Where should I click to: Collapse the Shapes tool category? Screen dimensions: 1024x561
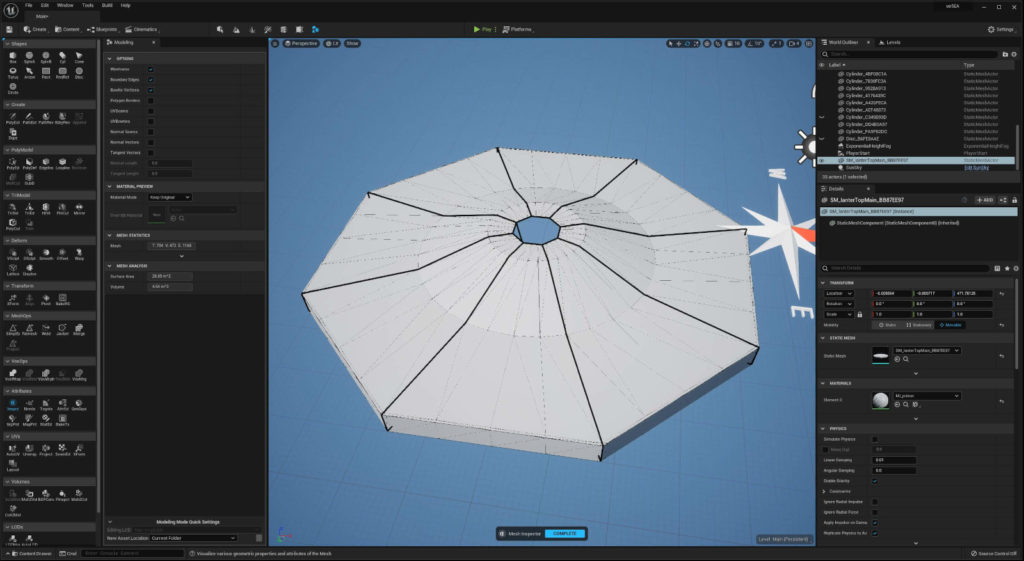tap(7, 44)
